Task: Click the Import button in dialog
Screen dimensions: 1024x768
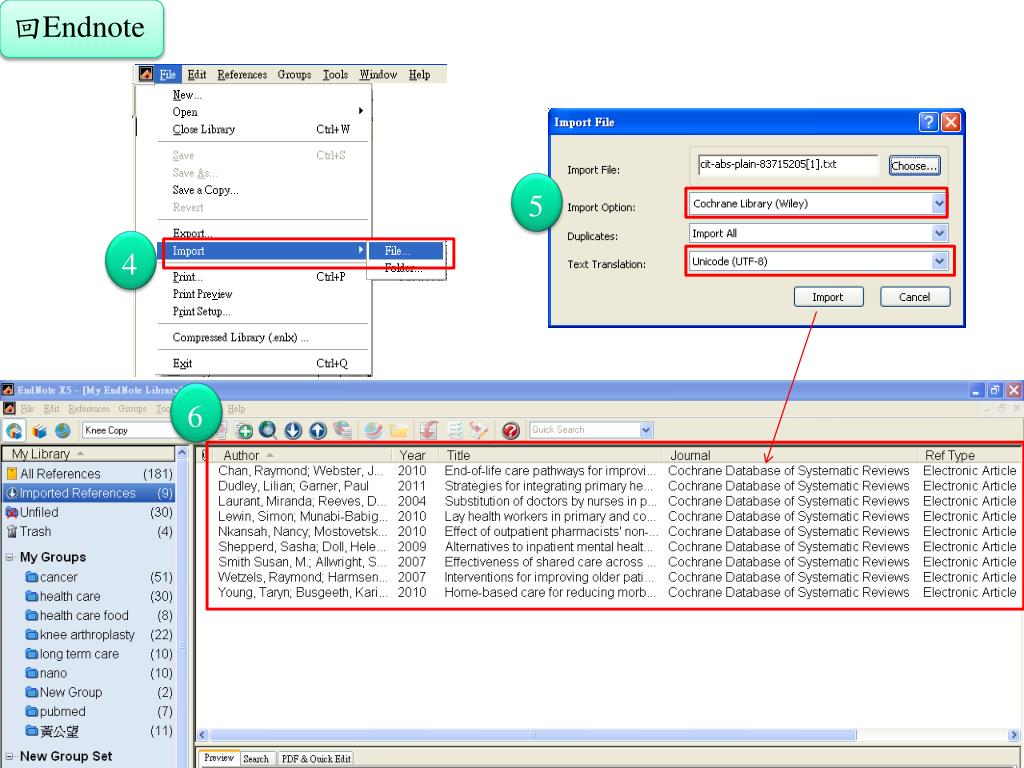Action: coord(828,297)
